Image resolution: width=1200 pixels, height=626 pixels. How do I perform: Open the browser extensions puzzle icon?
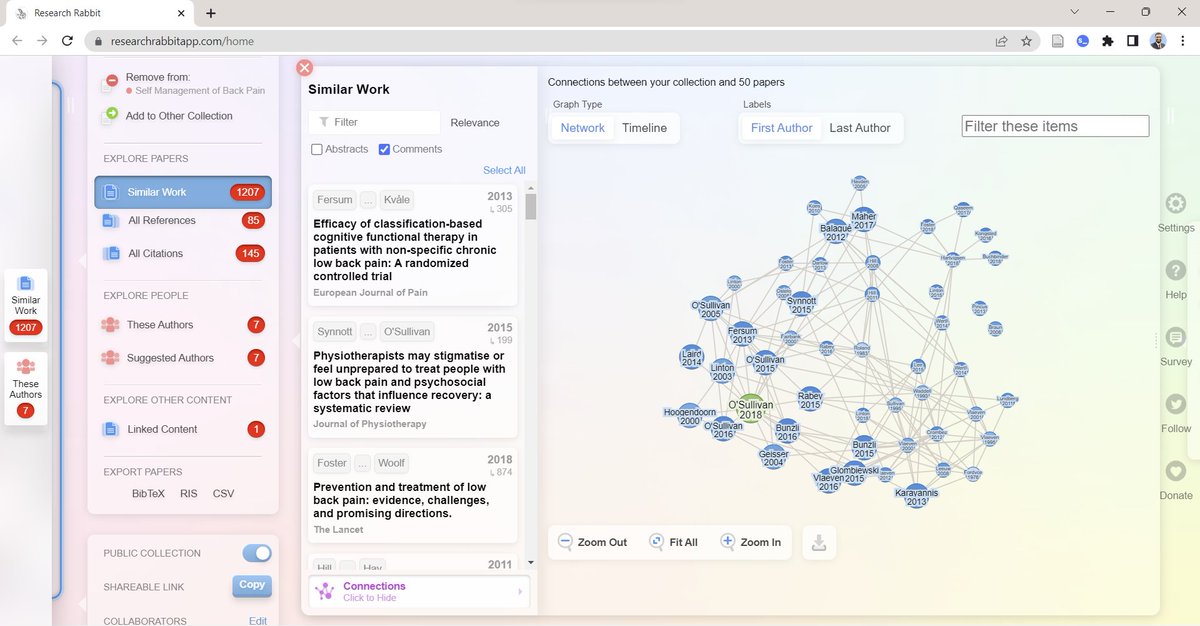click(x=1107, y=41)
